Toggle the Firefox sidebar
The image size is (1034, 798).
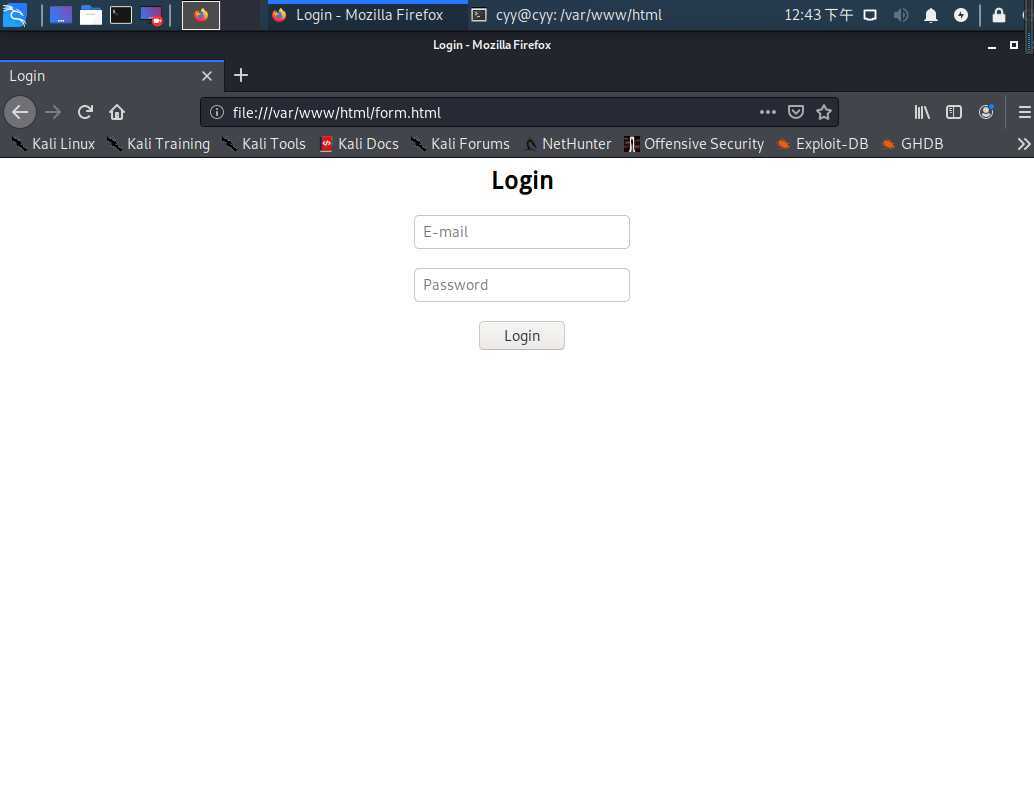954,112
